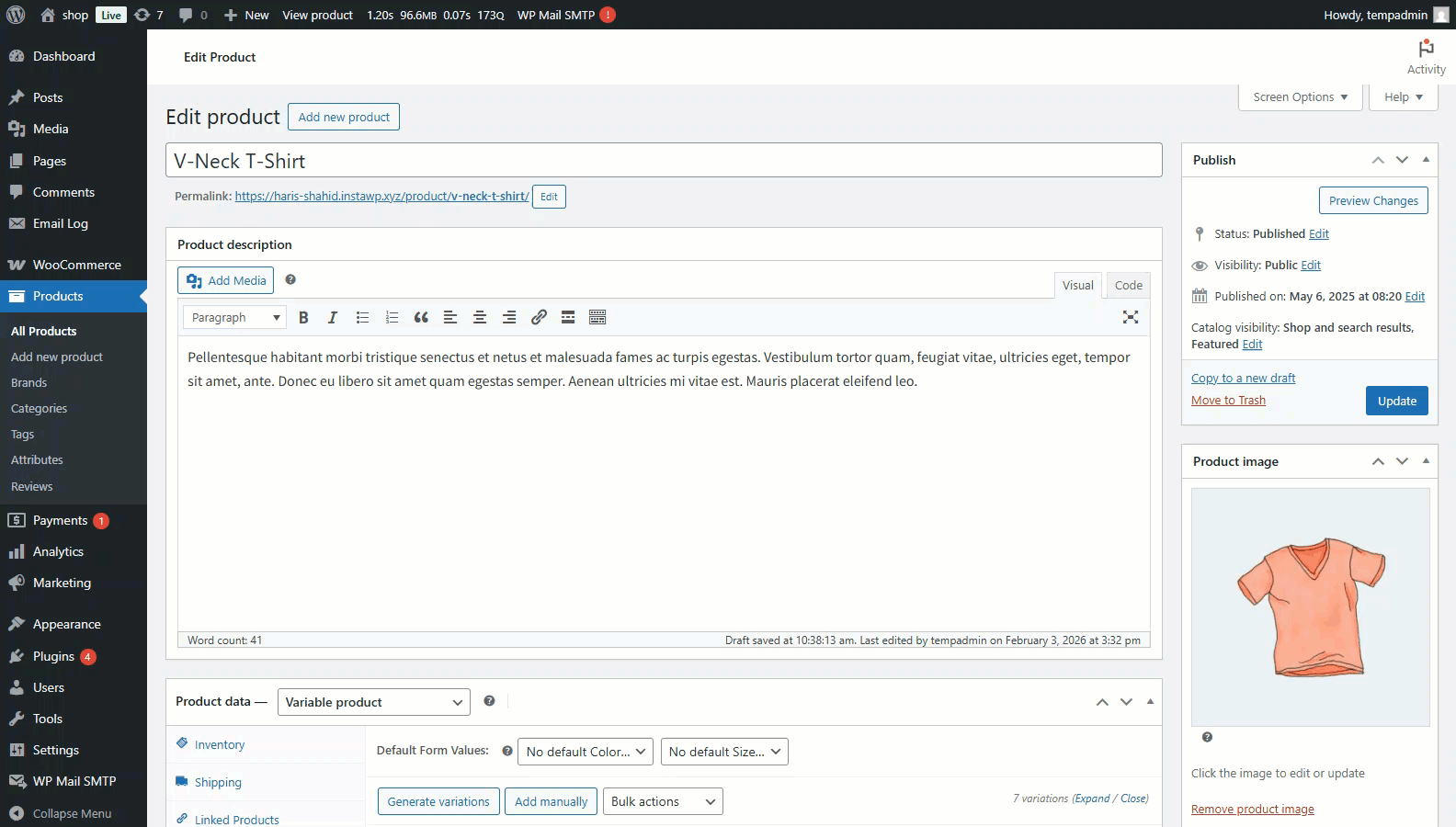The width and height of the screenshot is (1456, 827).
Task: Click the V-Neck T-Shirt product image
Action: coord(1310,606)
